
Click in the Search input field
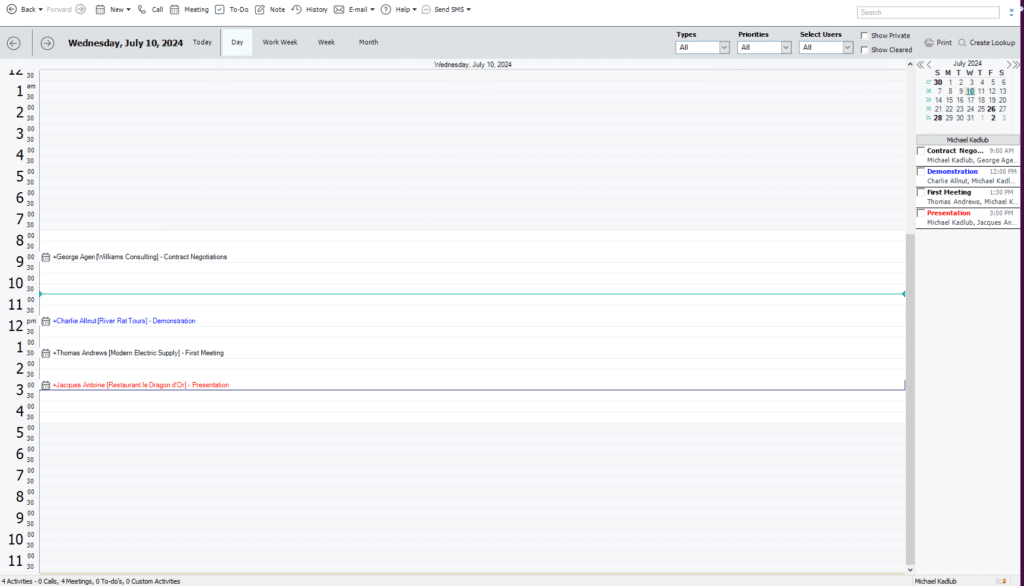(928, 12)
